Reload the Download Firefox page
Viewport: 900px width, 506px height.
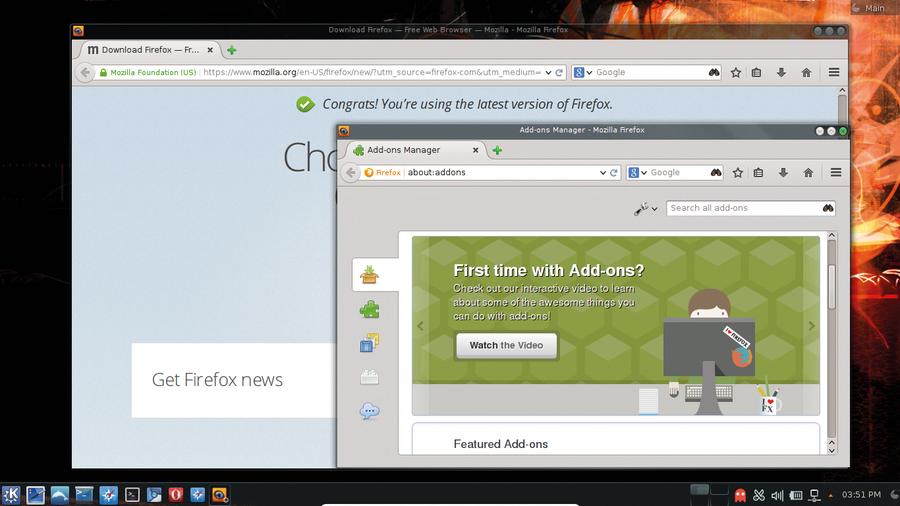coord(559,73)
